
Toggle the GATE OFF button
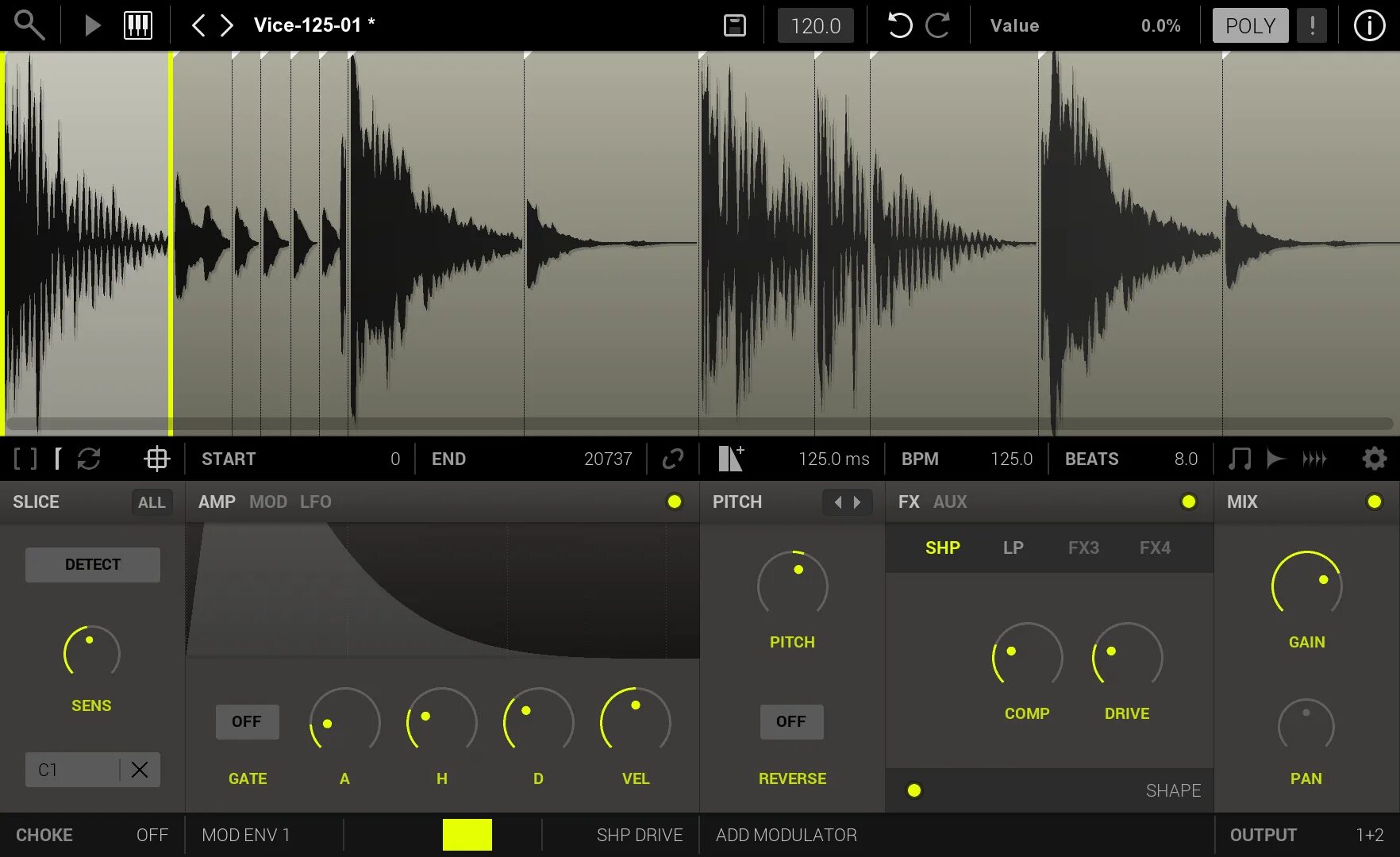click(x=247, y=721)
